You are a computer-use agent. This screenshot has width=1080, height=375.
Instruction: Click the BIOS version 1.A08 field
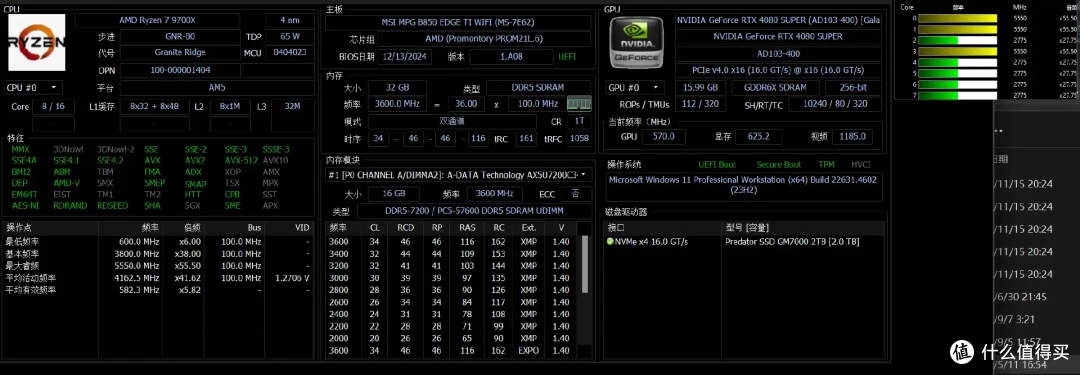click(x=511, y=57)
